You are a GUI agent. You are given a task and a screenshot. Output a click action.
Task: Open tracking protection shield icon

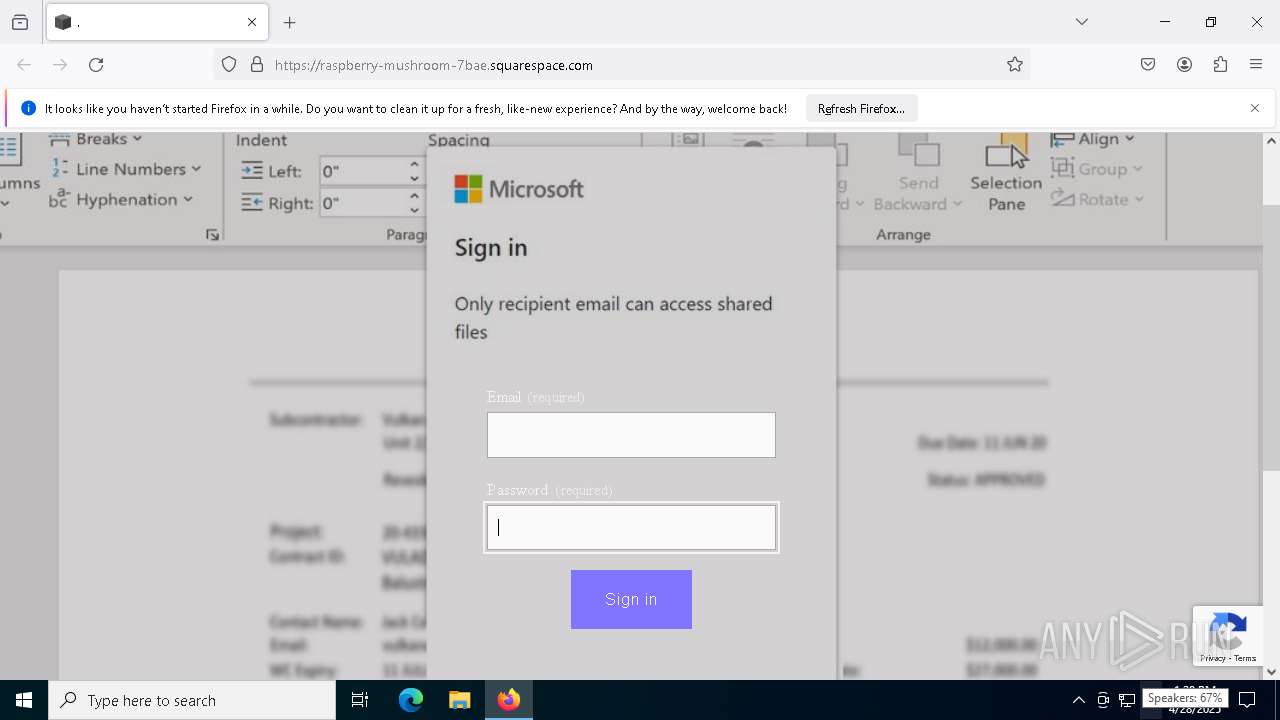pyautogui.click(x=229, y=65)
